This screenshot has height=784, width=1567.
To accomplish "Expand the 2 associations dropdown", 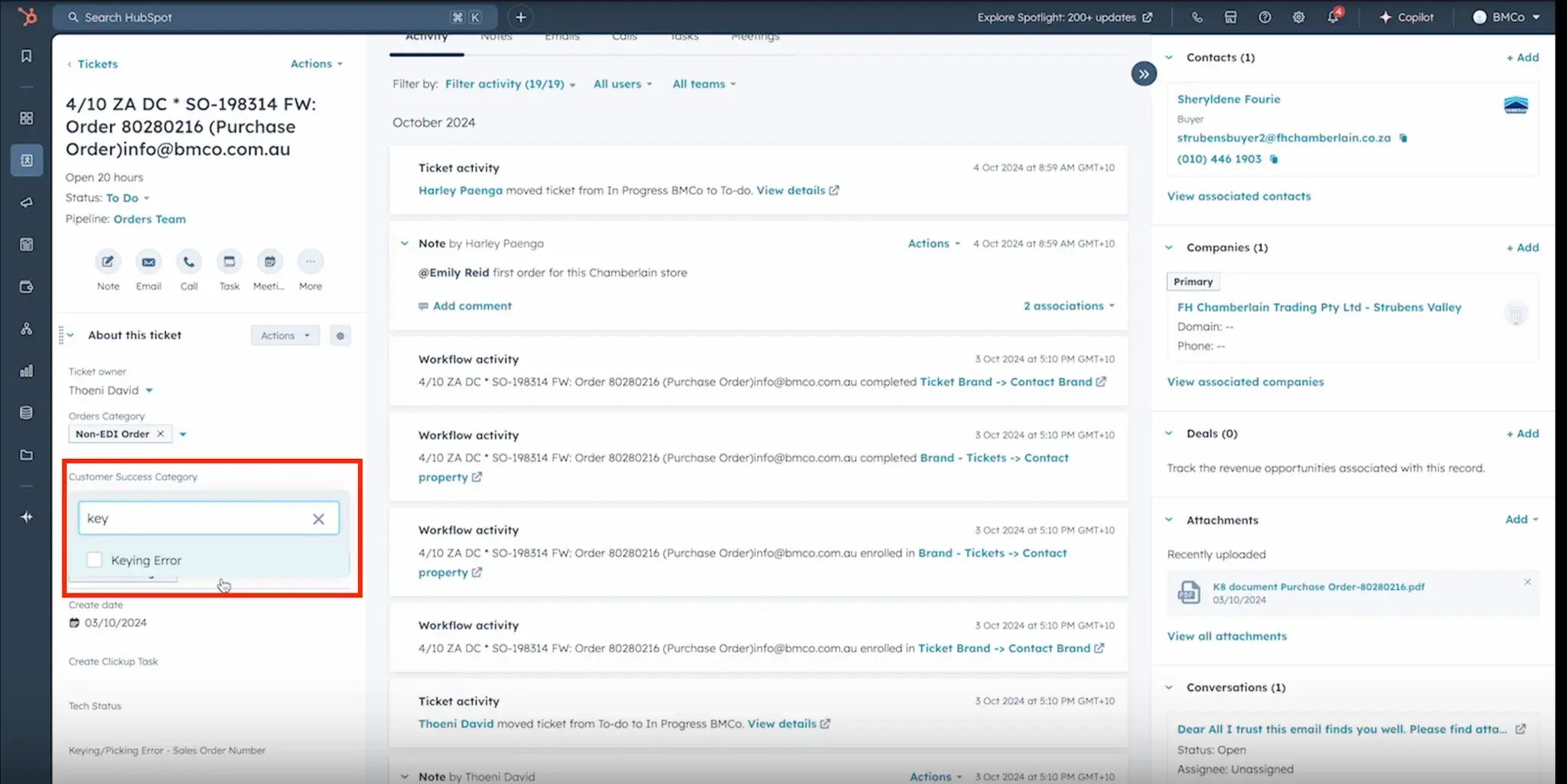I will (1068, 306).
